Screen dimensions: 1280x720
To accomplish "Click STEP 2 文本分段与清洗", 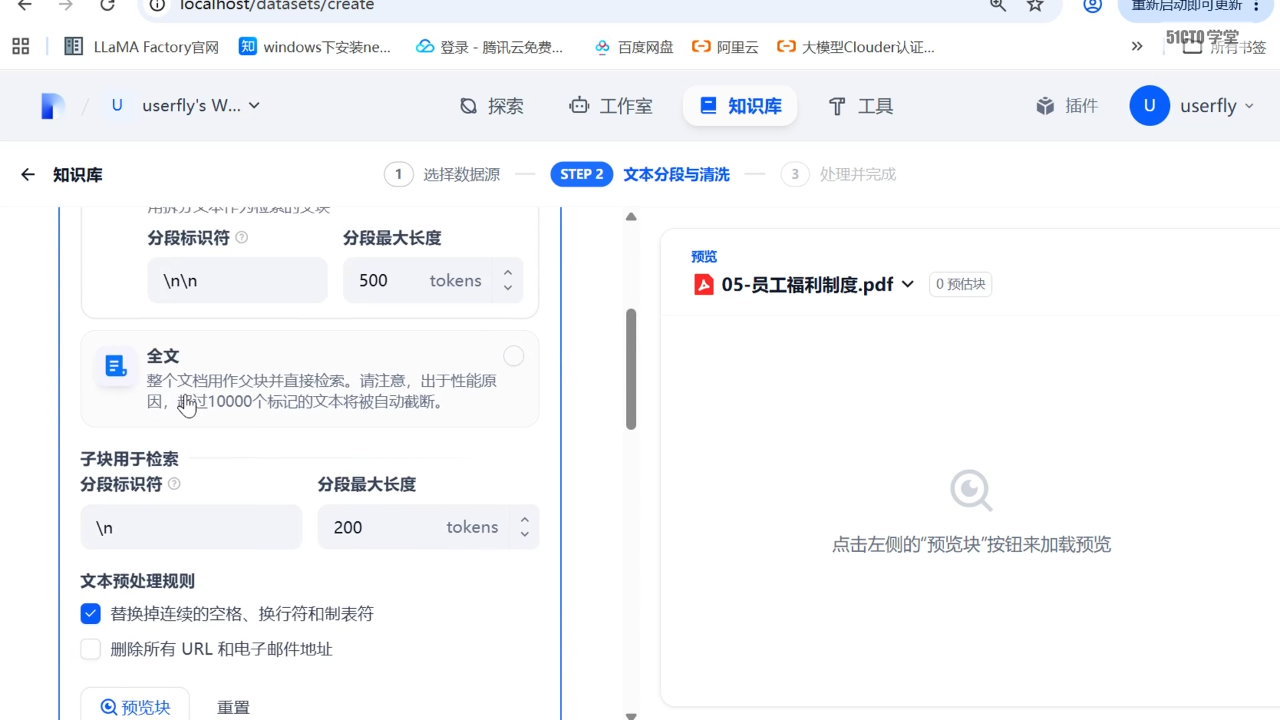I will click(640, 174).
